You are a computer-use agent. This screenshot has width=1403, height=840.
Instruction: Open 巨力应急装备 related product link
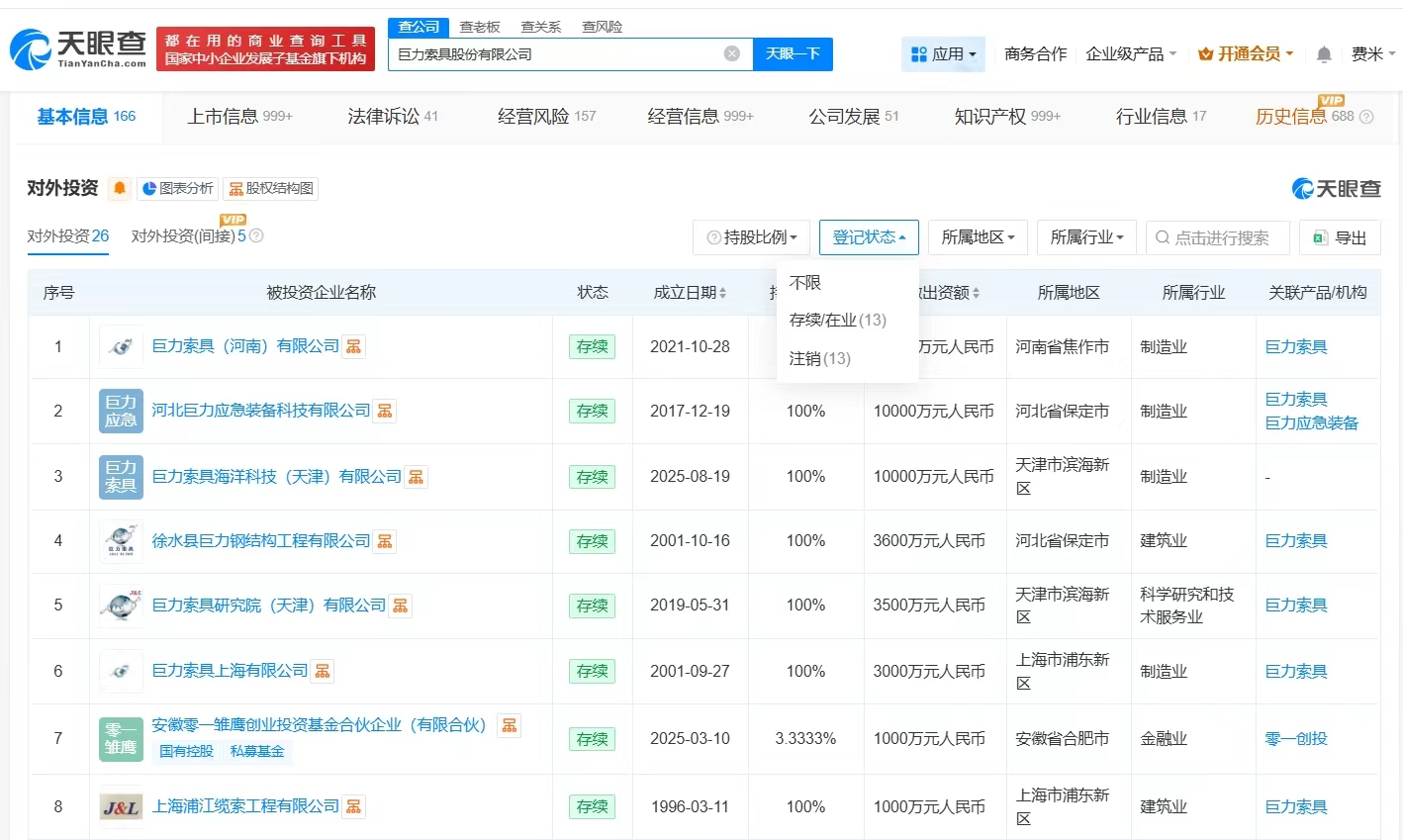click(1312, 423)
